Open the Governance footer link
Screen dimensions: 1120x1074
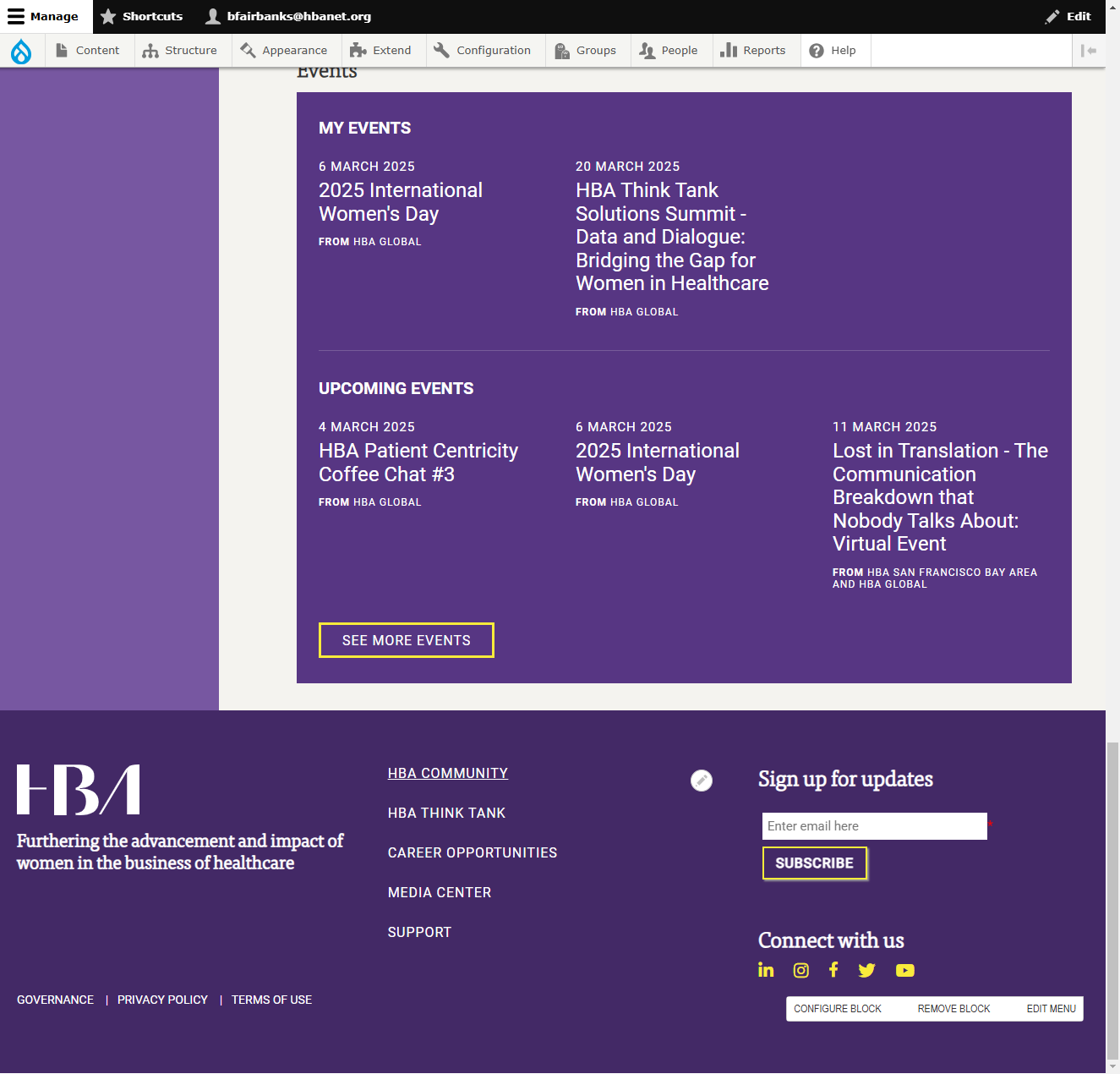56,1000
